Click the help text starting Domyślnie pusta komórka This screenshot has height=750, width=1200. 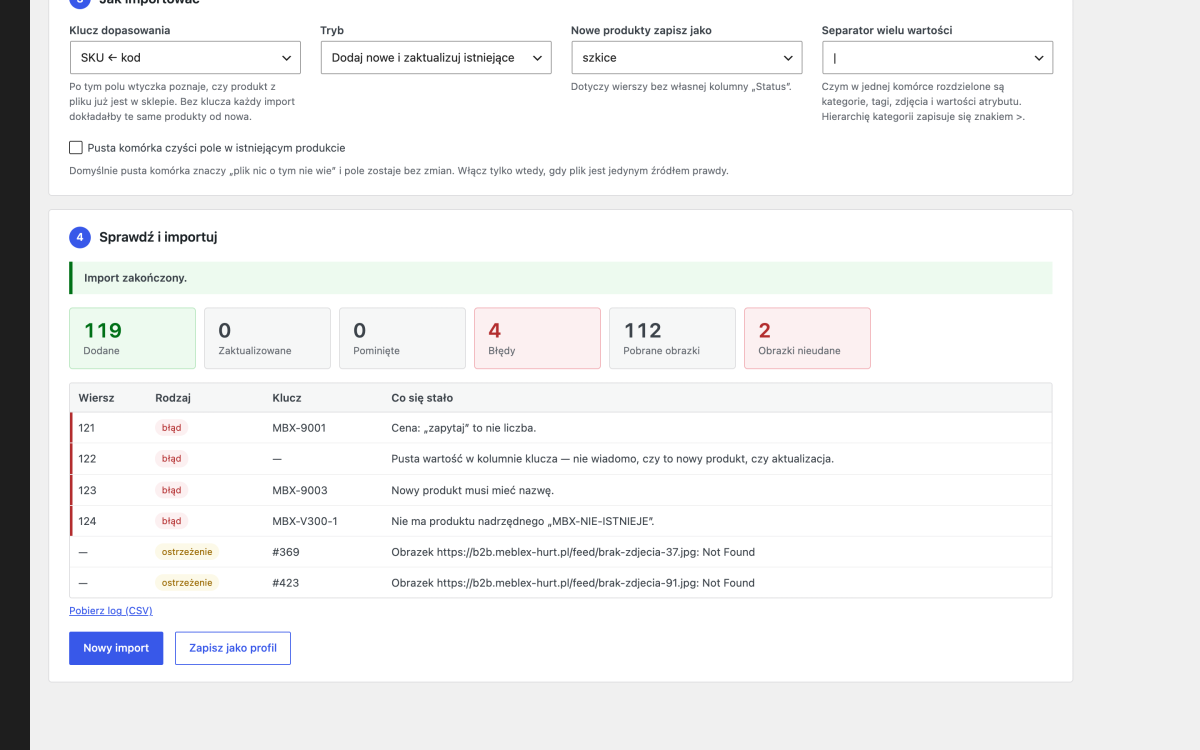pos(399,171)
